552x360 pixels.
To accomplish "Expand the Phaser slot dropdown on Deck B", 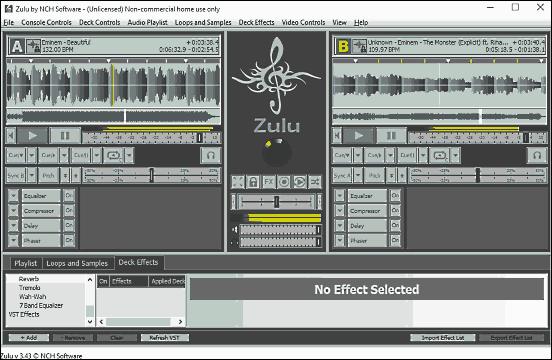I will click(x=339, y=240).
